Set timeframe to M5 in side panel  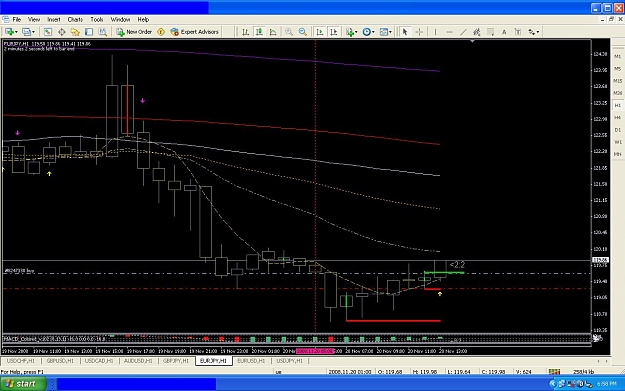click(617, 69)
